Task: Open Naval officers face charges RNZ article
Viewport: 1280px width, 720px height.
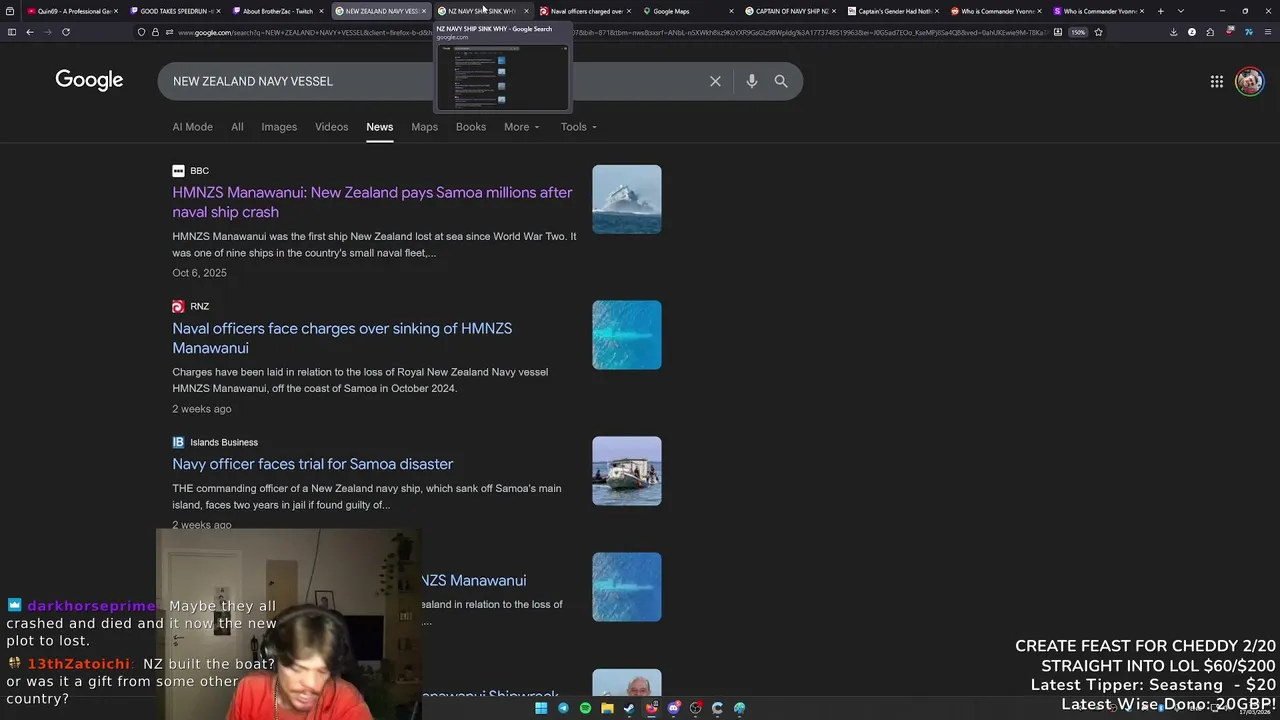Action: point(342,338)
